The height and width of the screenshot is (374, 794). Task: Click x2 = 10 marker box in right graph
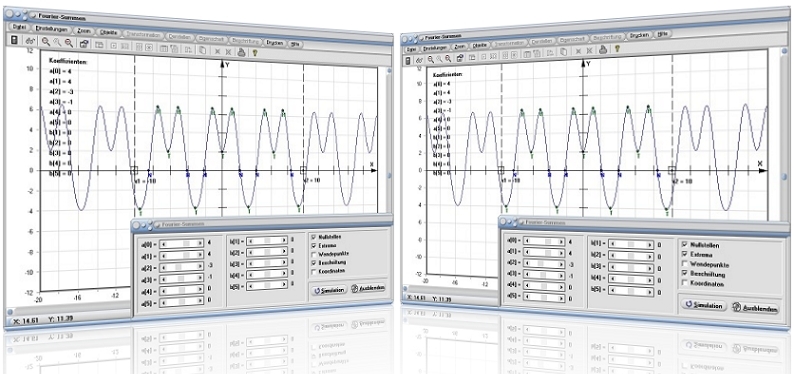672,170
